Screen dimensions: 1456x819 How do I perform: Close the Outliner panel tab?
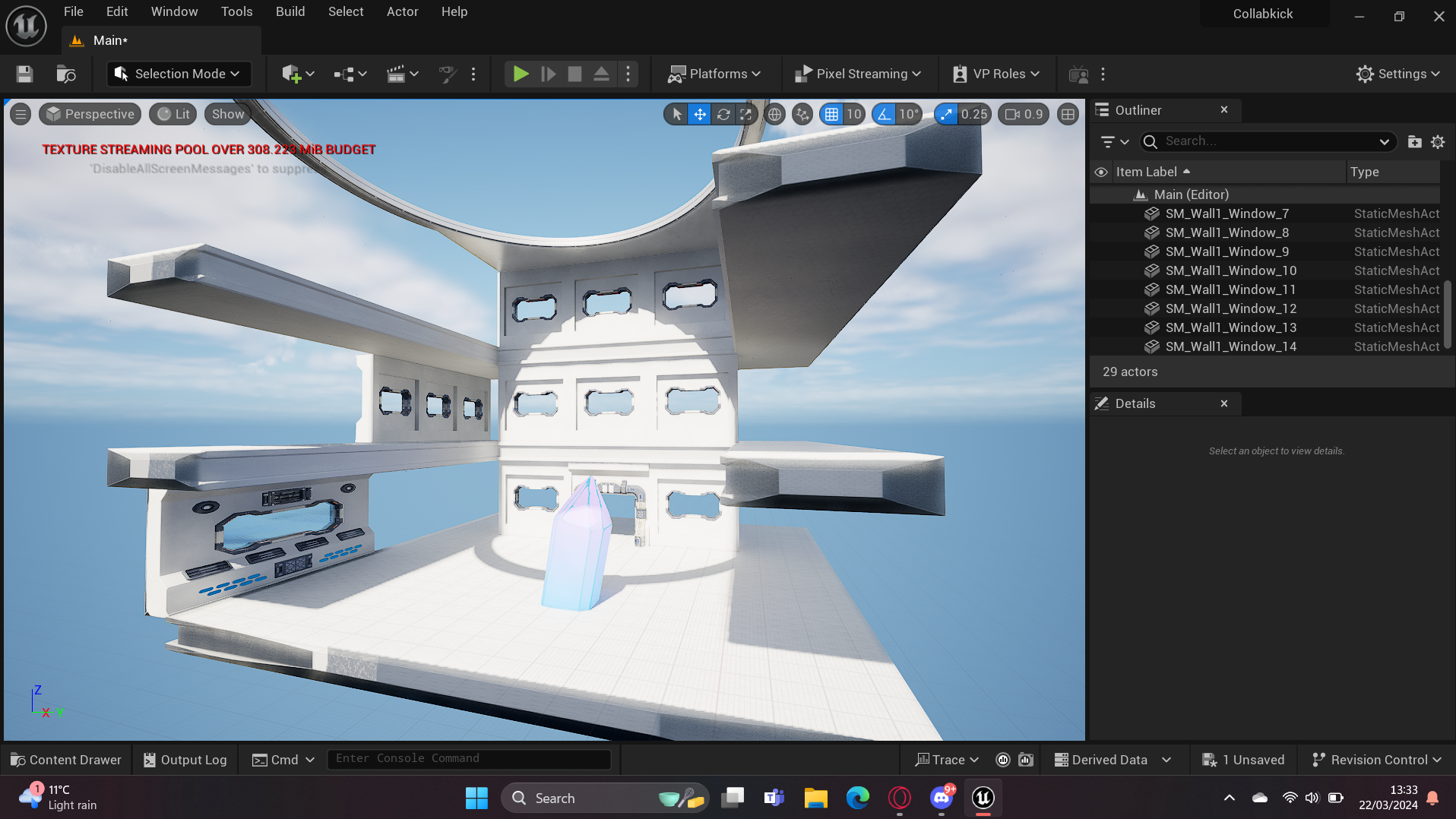(x=1224, y=109)
